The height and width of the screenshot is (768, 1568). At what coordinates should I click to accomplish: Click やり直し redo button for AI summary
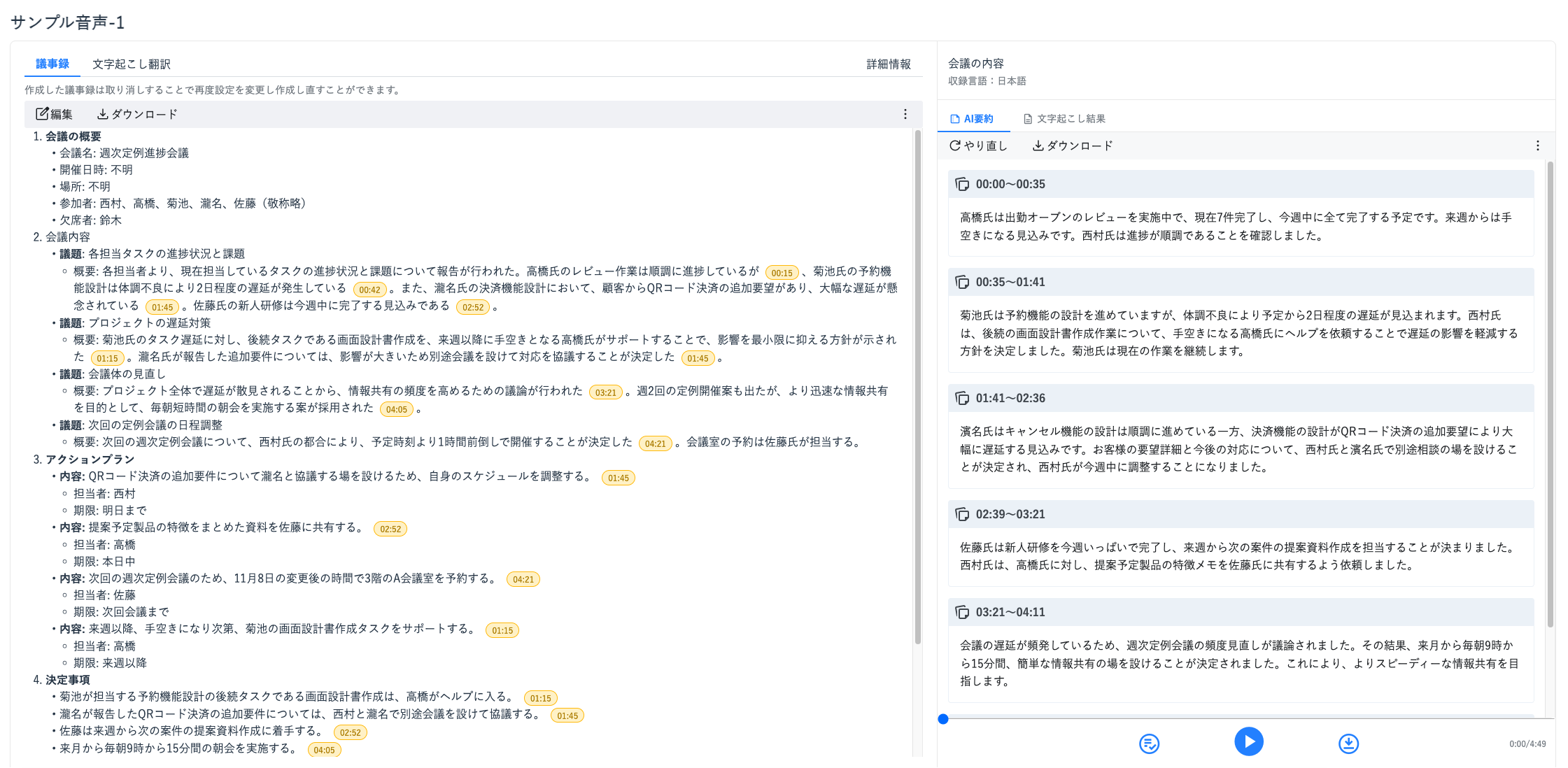pyautogui.click(x=978, y=145)
